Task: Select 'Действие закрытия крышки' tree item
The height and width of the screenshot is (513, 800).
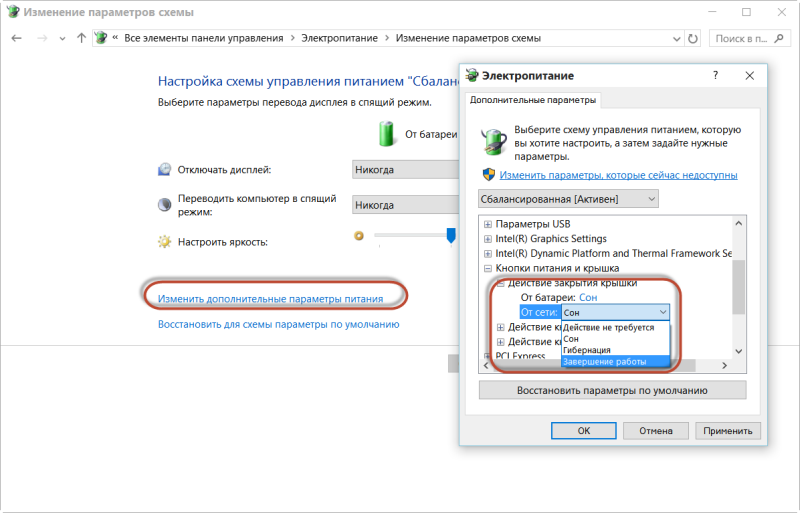Action: [572, 283]
